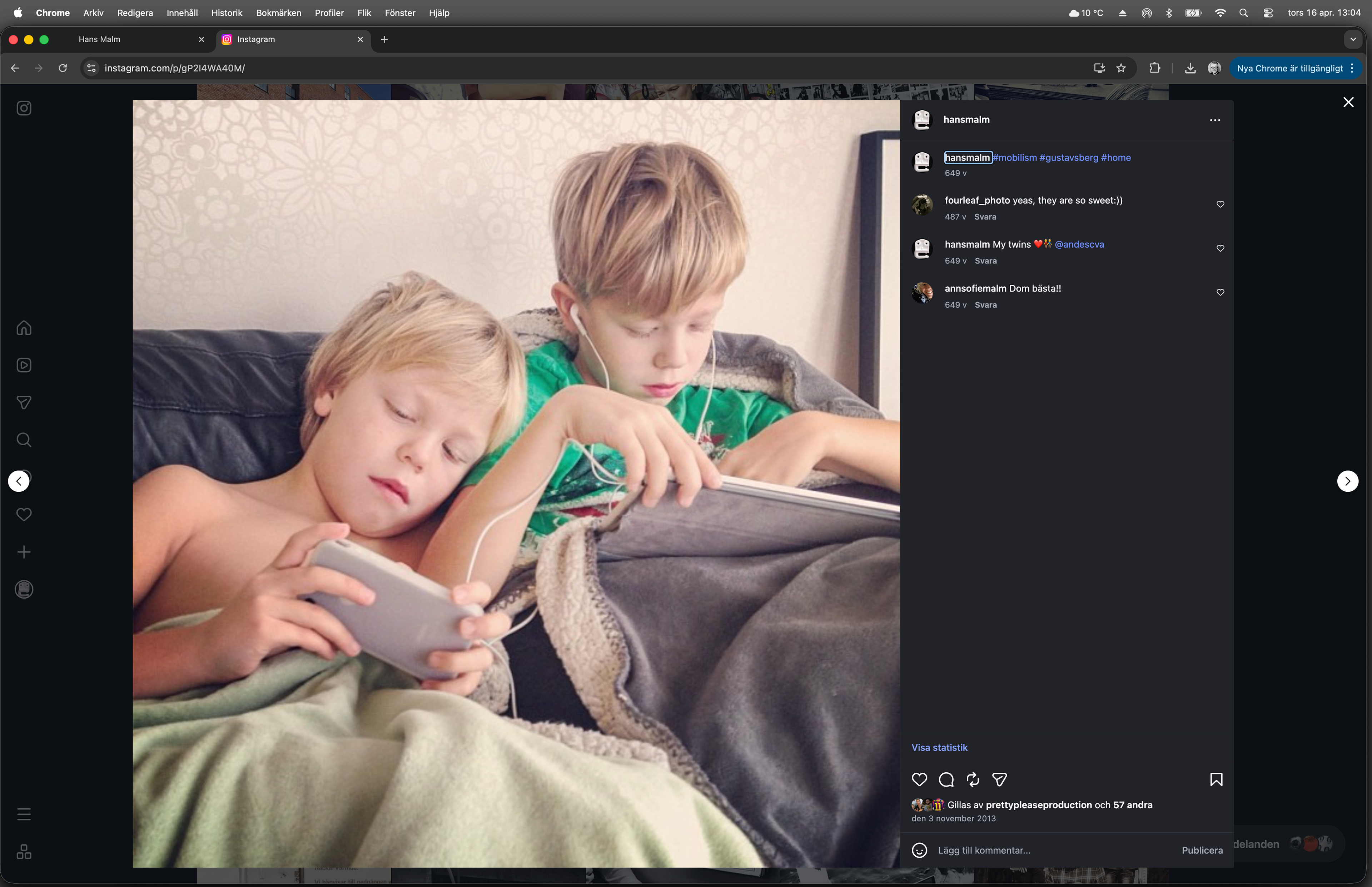The width and height of the screenshot is (1372, 887).
Task: Open Instagram Home from the sidebar
Action: coord(24,328)
